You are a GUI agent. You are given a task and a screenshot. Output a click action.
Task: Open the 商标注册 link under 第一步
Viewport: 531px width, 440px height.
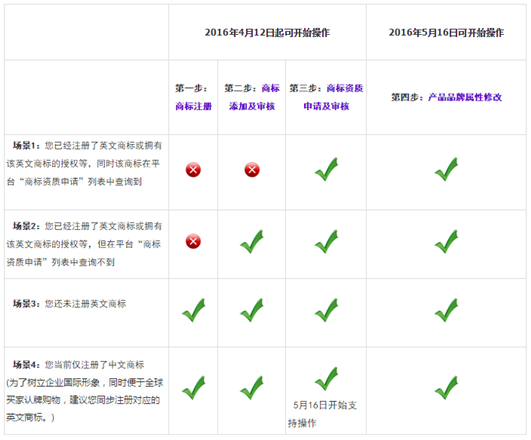[193, 106]
